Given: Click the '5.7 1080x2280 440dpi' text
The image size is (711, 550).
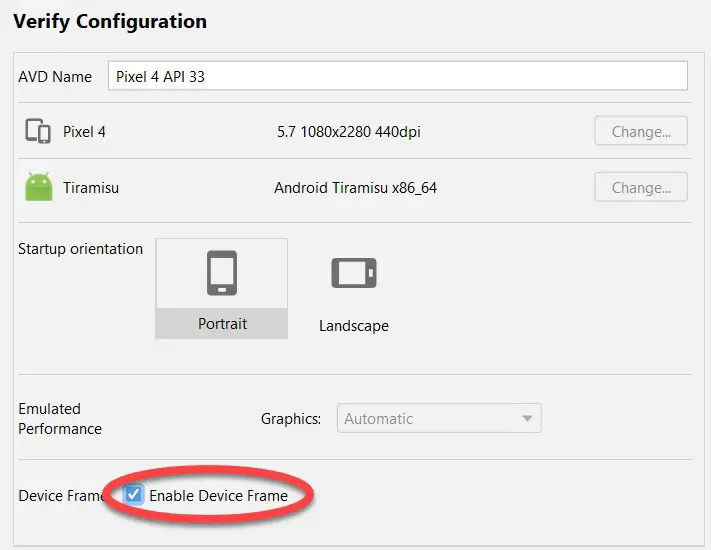Looking at the screenshot, I should pos(349,132).
